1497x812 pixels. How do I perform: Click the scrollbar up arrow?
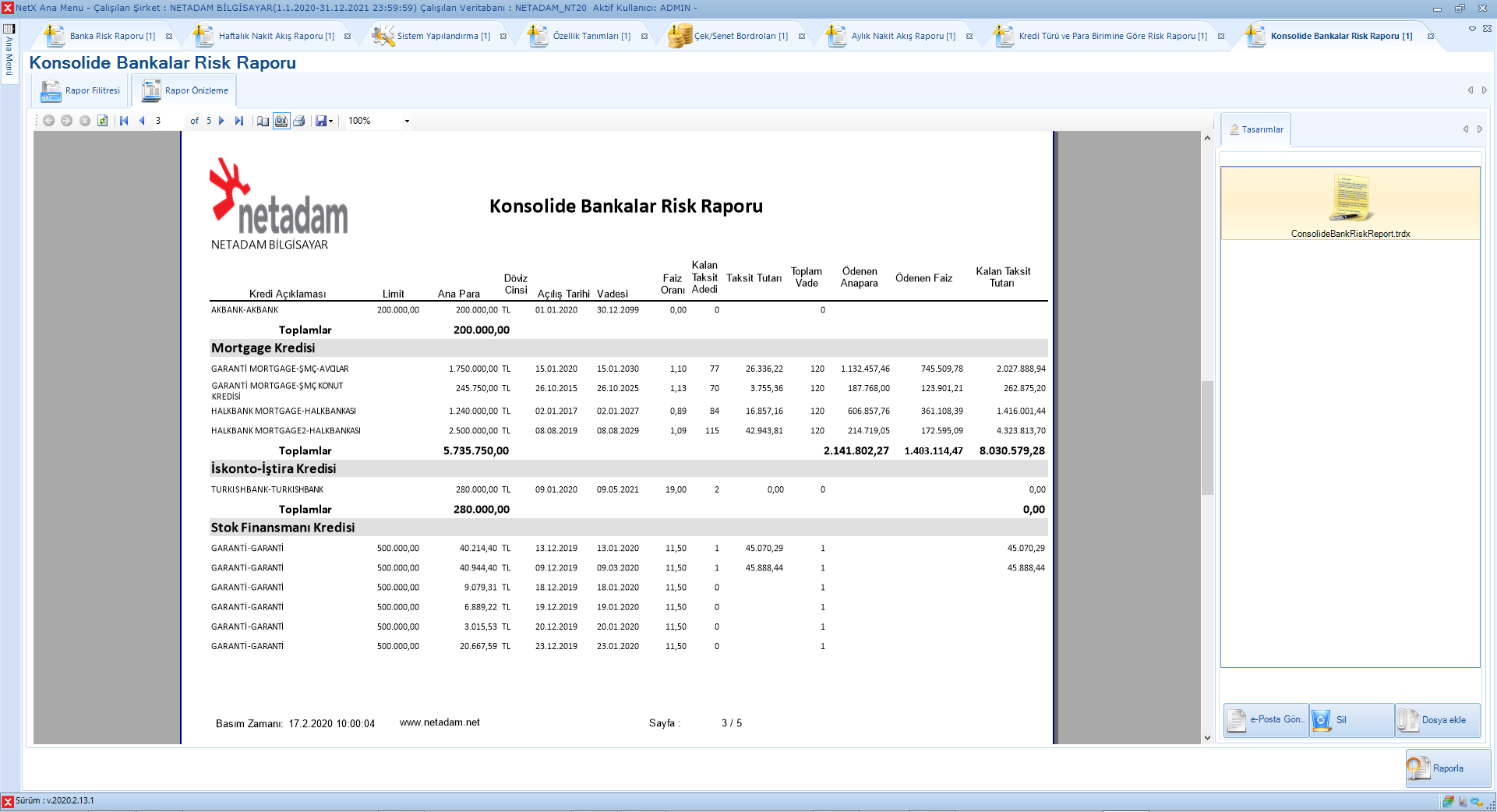coord(1207,138)
